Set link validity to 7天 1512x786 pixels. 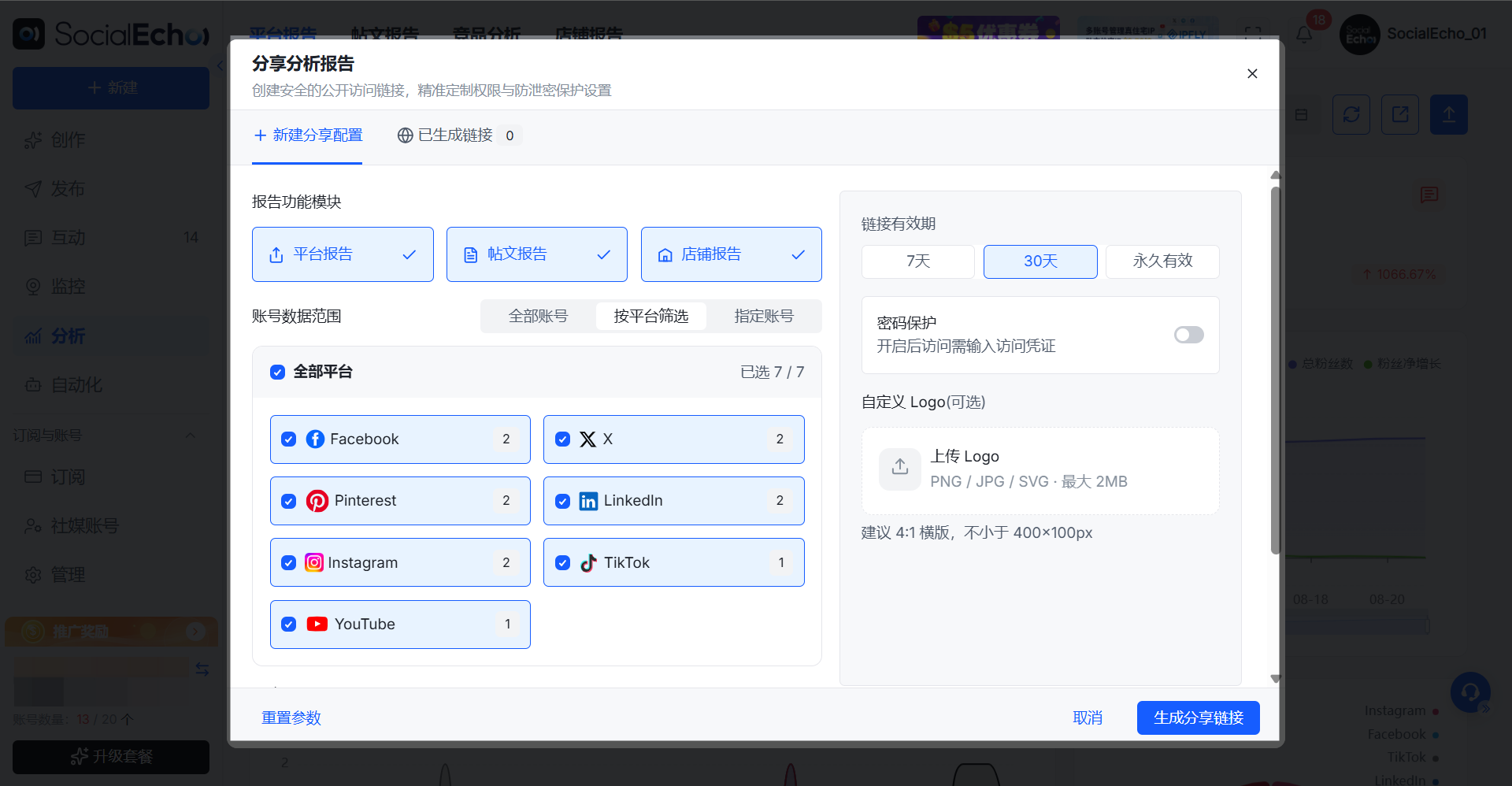(x=918, y=261)
